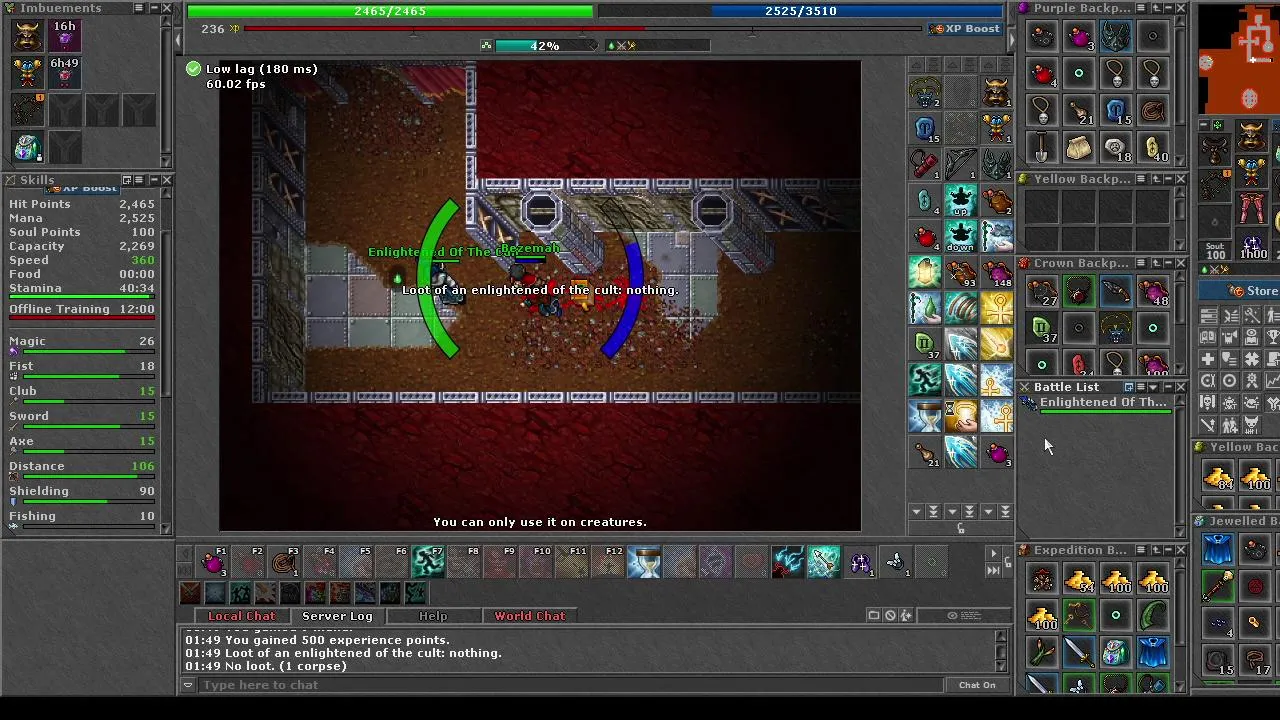This screenshot has height=720, width=1280.
Task: Click gold coin stack of 84
Action: point(1218,476)
